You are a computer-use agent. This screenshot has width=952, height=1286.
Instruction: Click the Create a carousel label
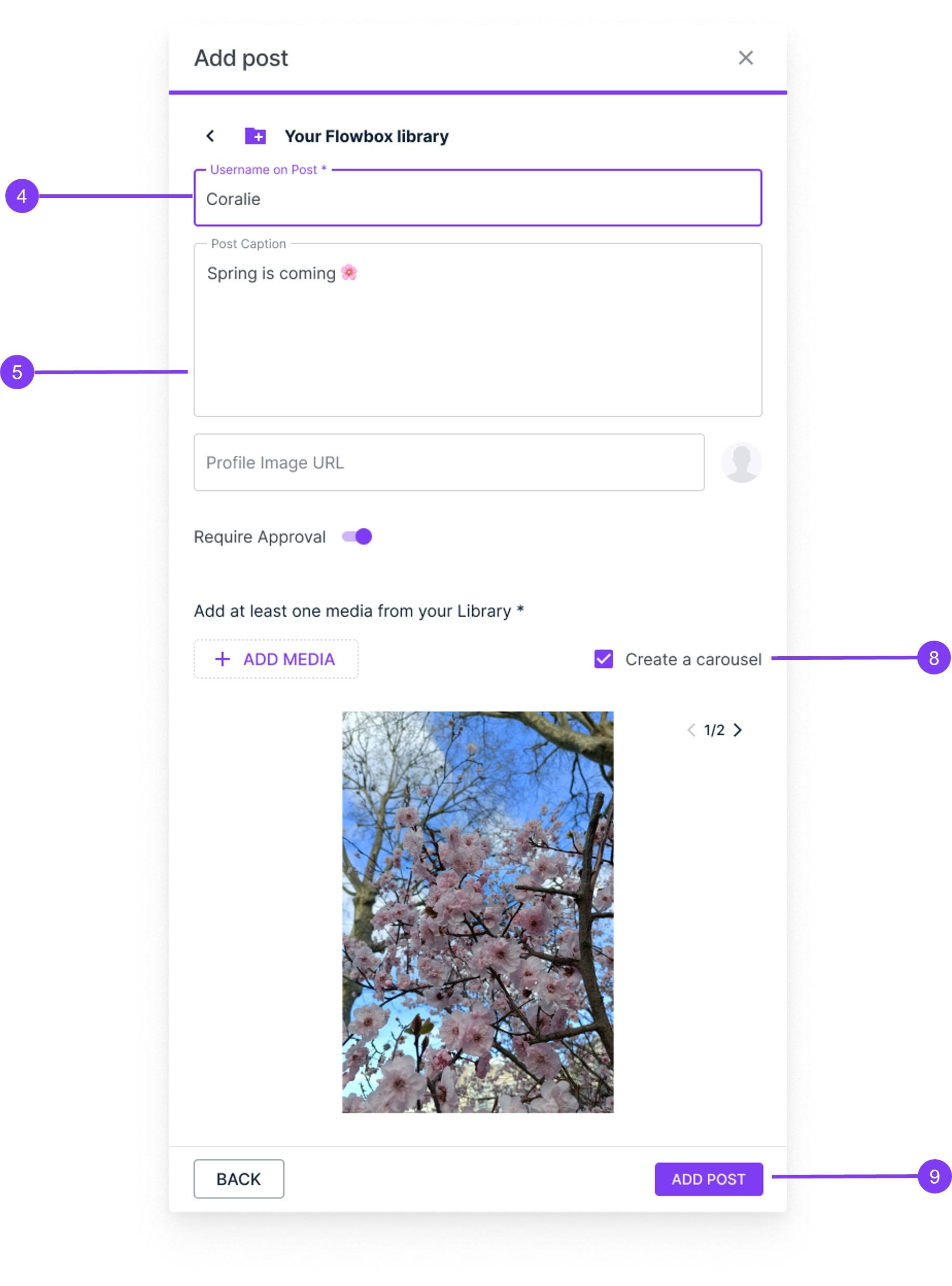(x=693, y=659)
